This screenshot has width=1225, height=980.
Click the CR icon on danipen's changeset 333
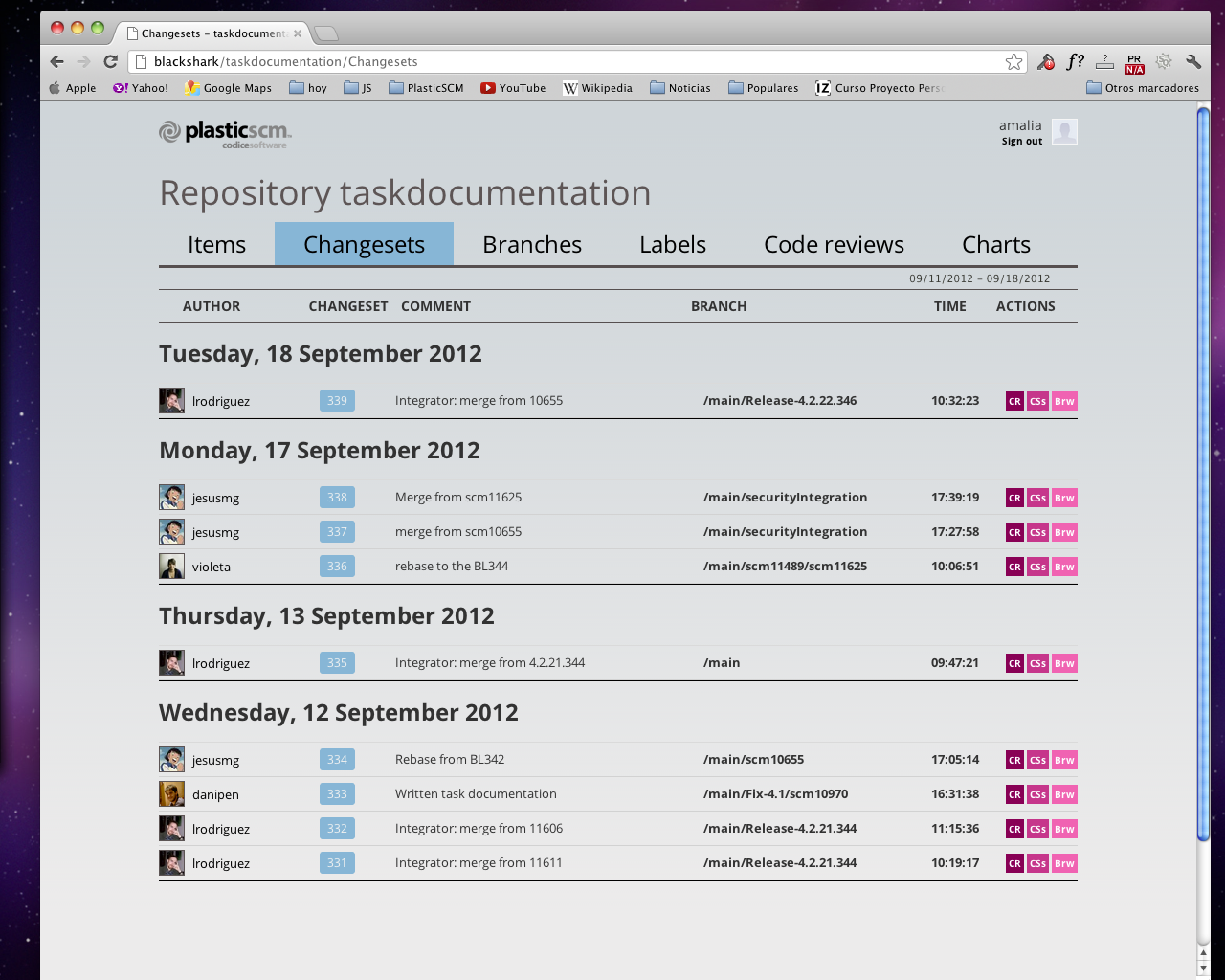point(1014,793)
